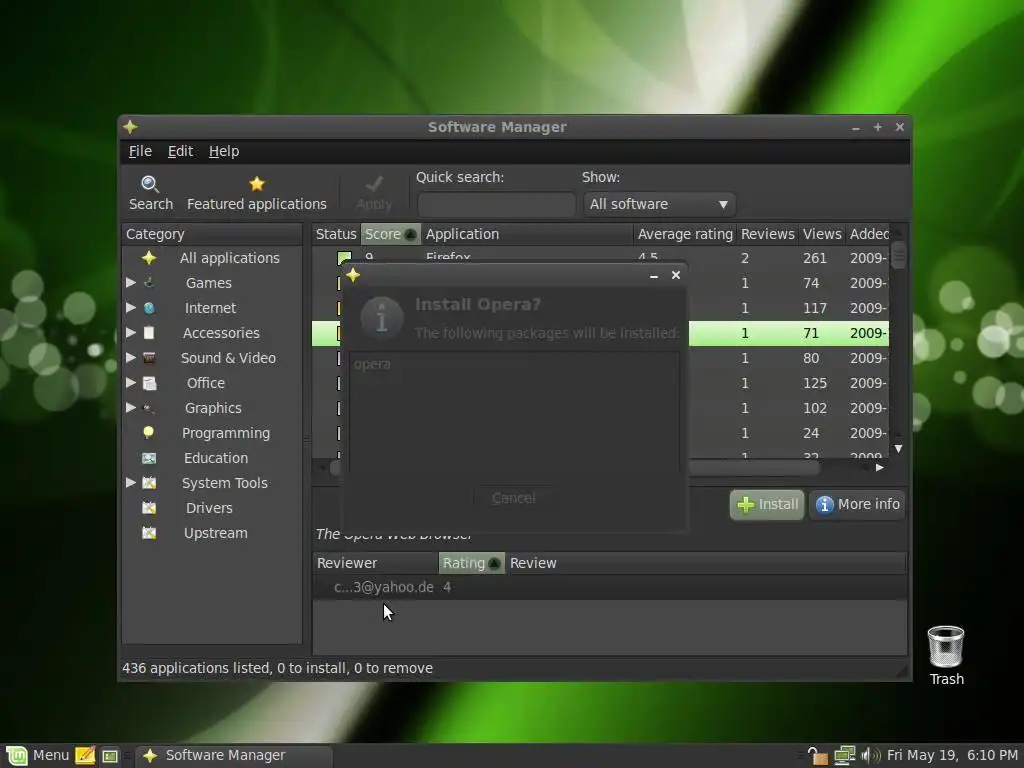Sort by the Application column header
Screen dimensions: 1024x768
[x=527, y=234]
